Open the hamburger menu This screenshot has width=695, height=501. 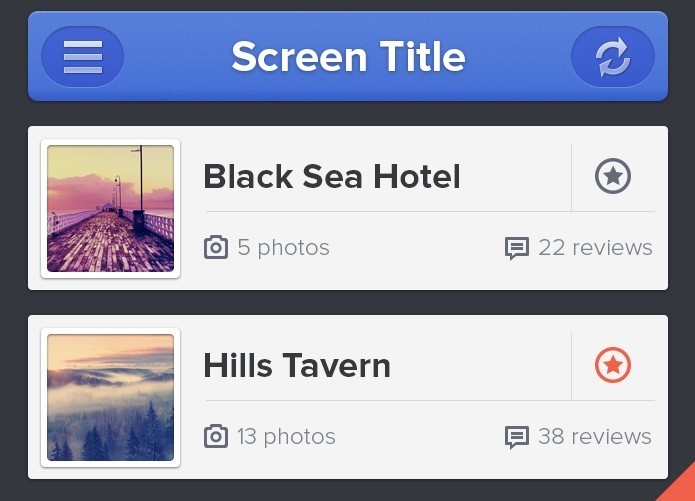[82, 57]
